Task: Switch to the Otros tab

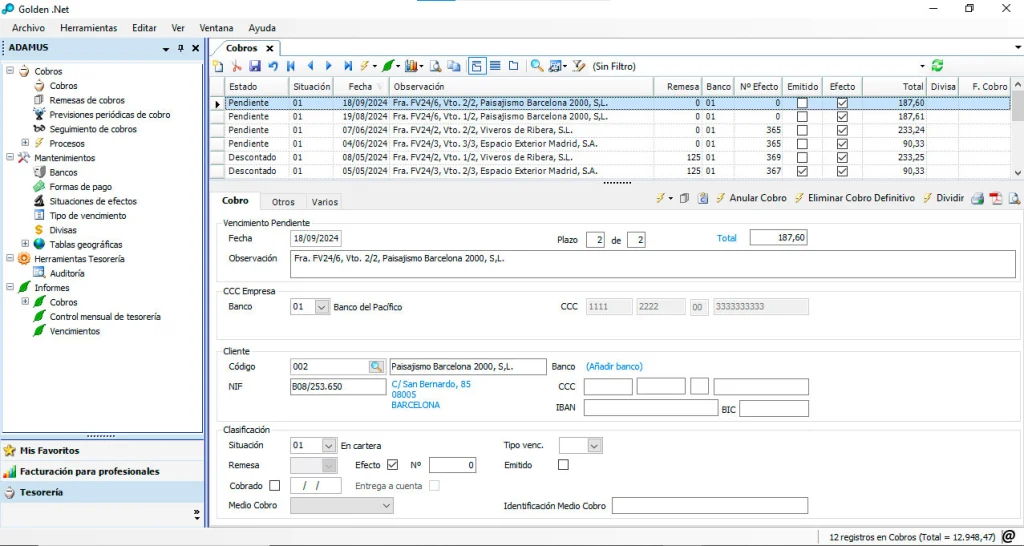Action: click(283, 202)
